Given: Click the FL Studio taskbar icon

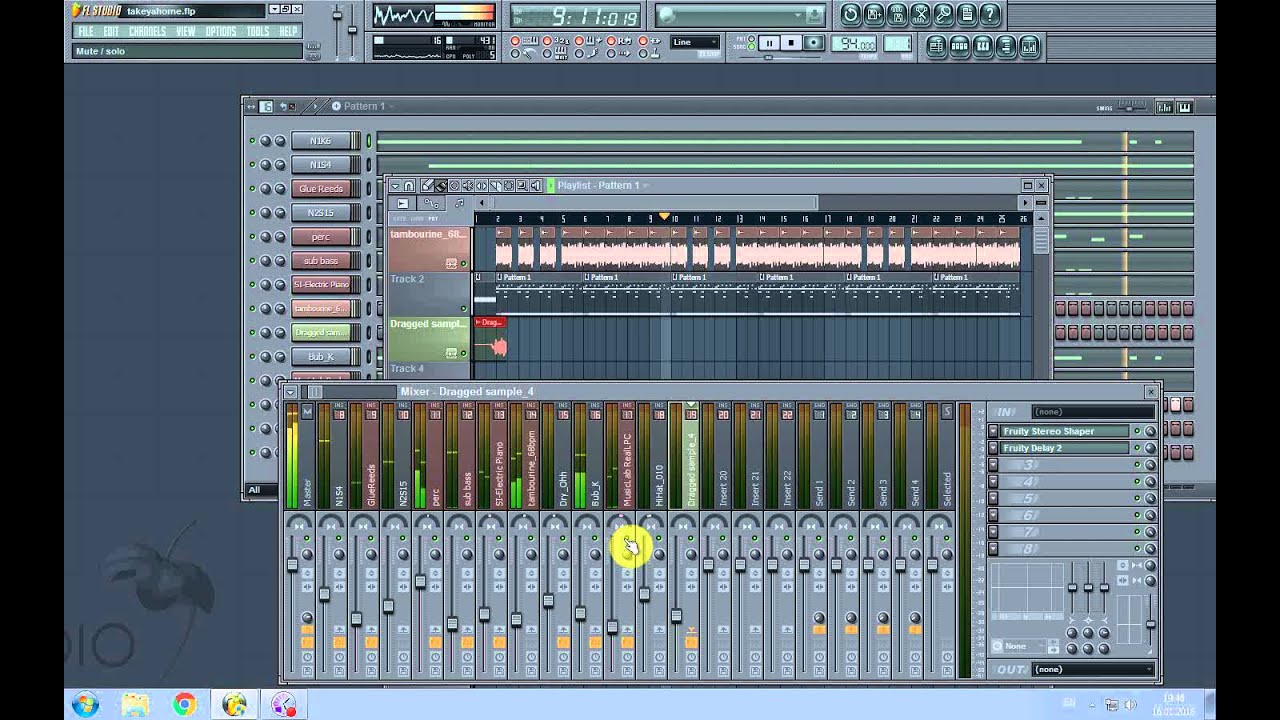Looking at the screenshot, I should 234,704.
